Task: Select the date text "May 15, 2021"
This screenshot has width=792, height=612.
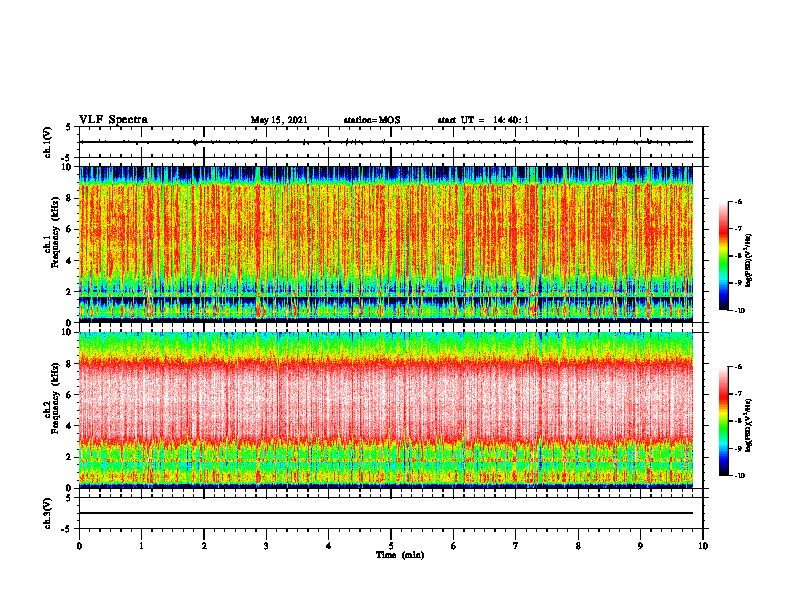Action: [279, 120]
